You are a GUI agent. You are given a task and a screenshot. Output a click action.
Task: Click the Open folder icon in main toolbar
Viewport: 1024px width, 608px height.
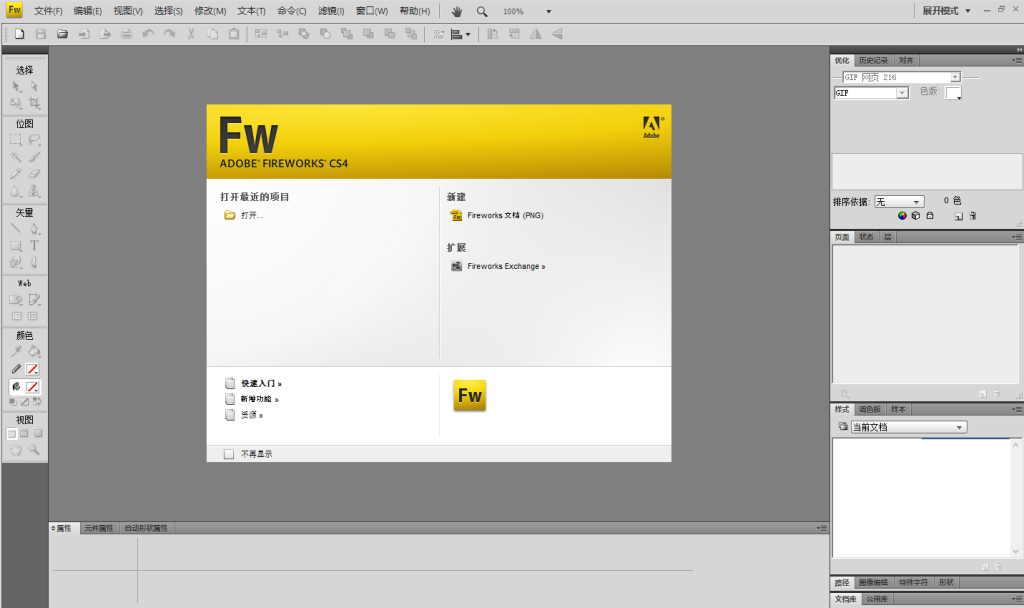[62, 34]
